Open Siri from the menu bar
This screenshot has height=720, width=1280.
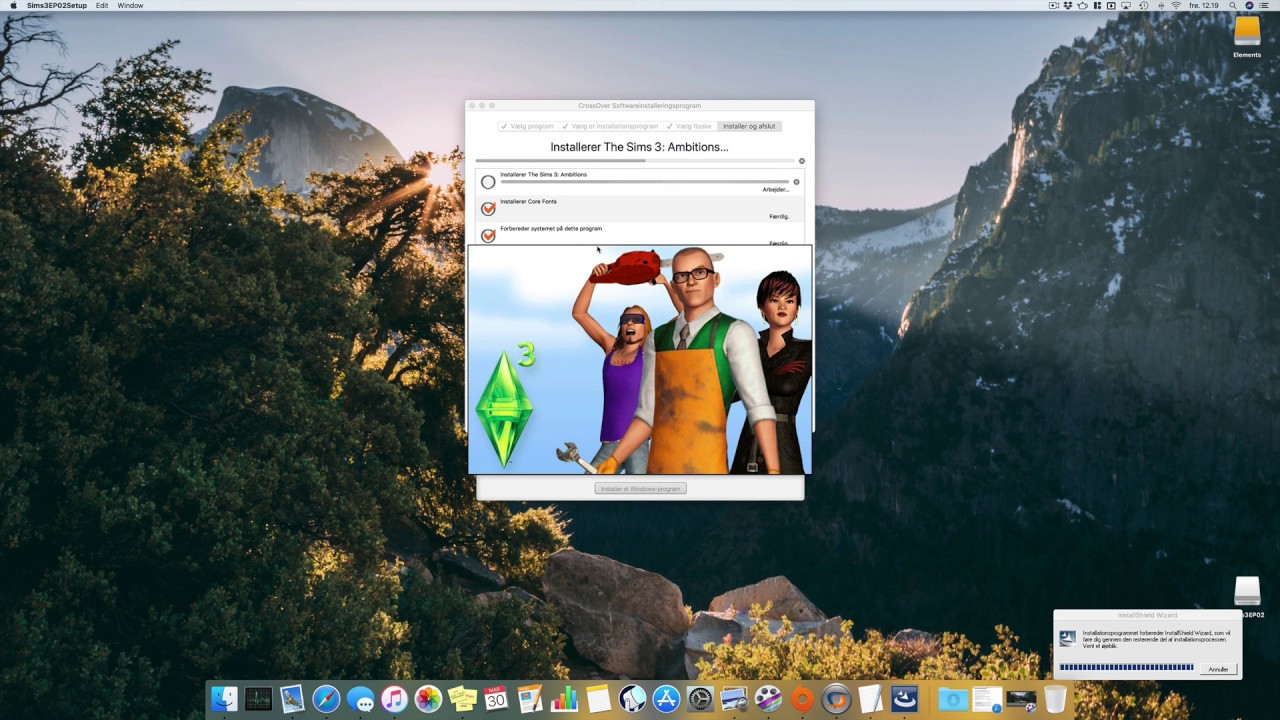pyautogui.click(x=1249, y=6)
